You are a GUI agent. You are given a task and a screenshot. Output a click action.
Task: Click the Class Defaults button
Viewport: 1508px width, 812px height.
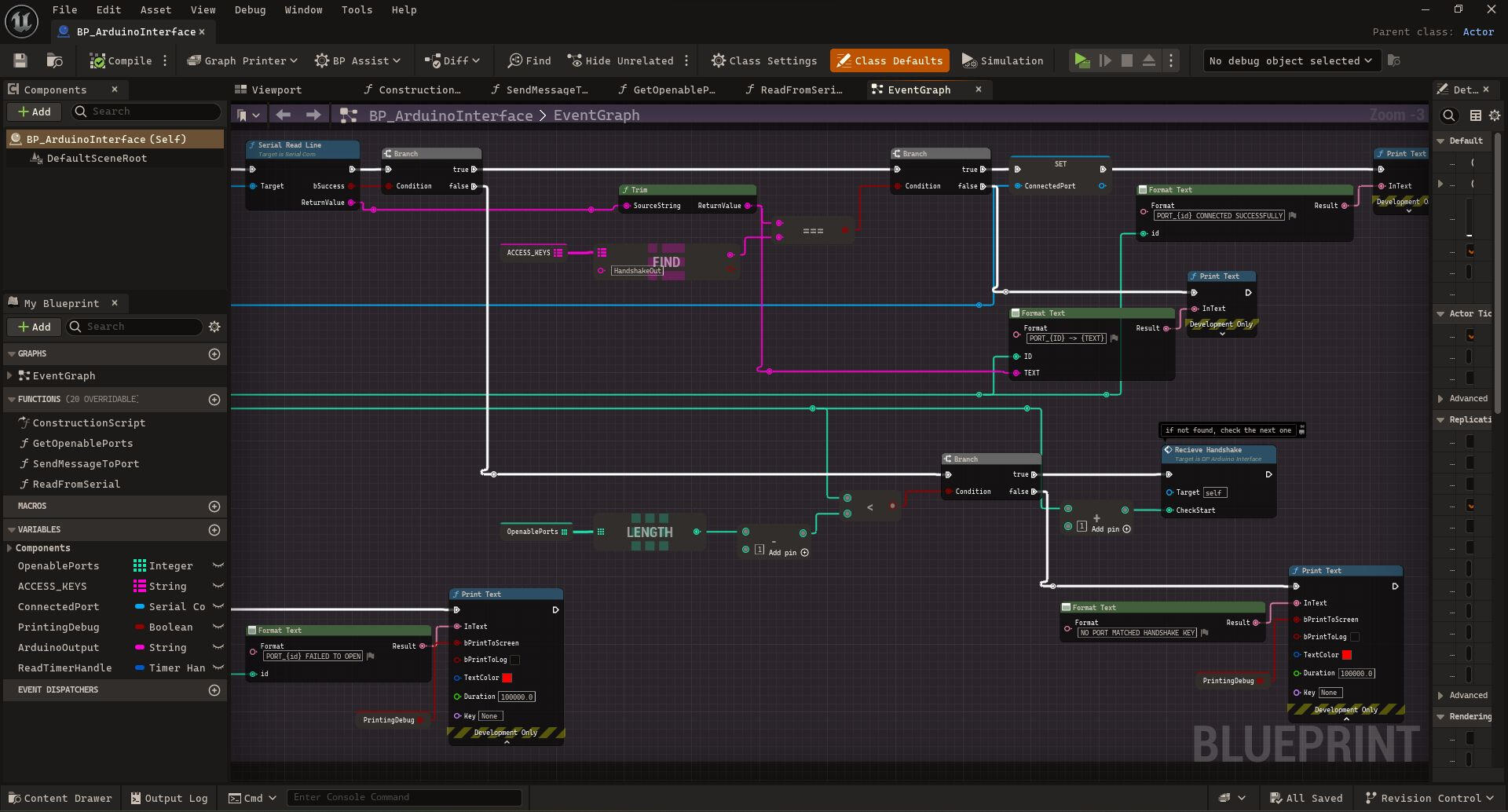click(x=889, y=60)
